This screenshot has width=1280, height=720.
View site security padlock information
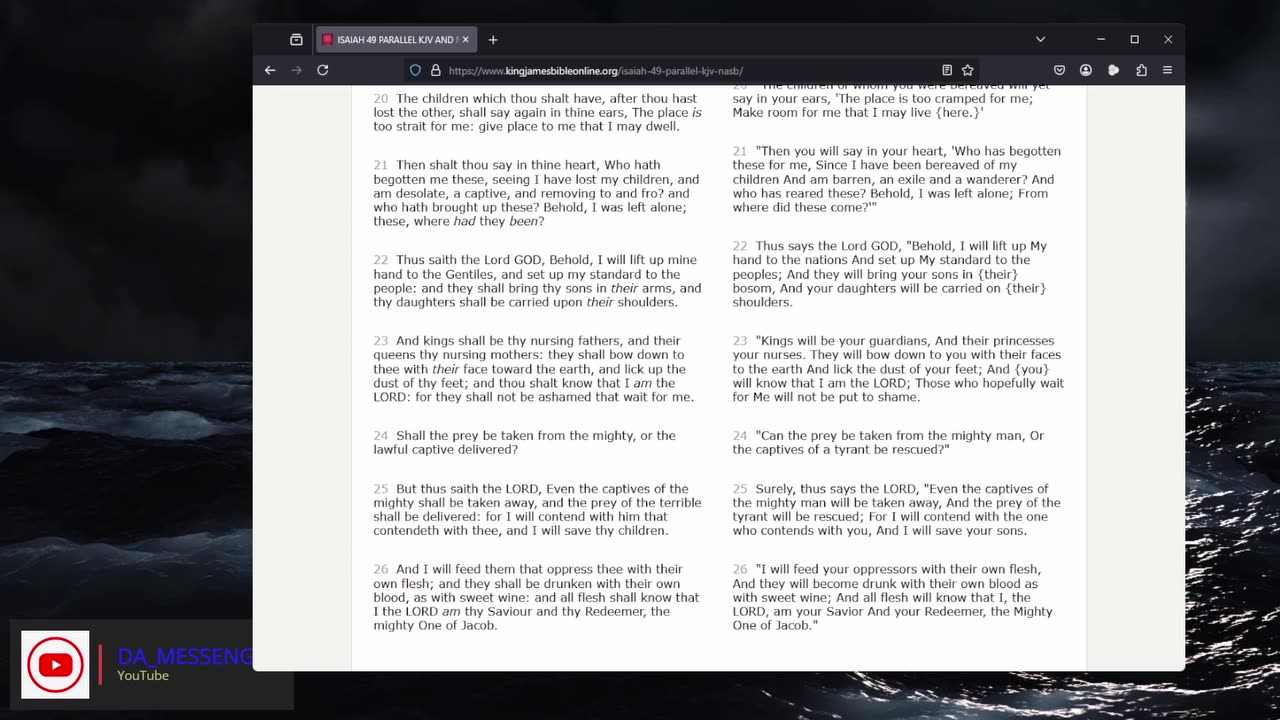tap(435, 71)
